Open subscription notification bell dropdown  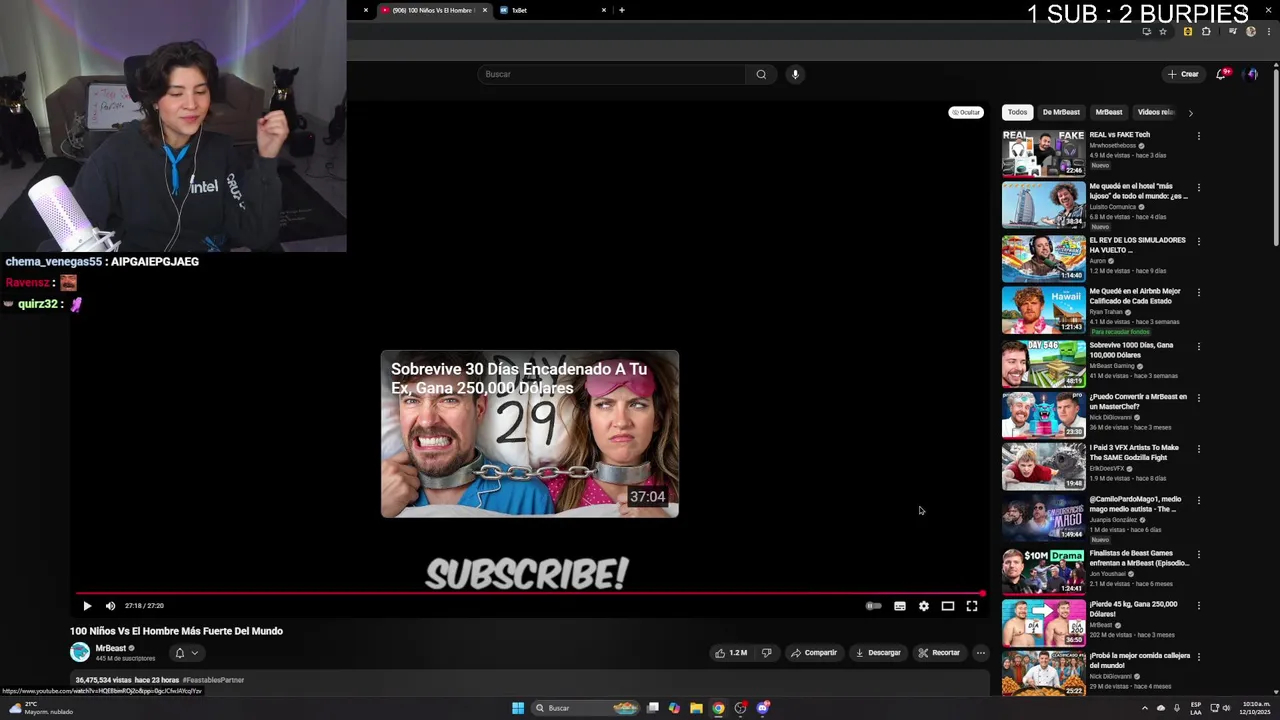coord(186,653)
